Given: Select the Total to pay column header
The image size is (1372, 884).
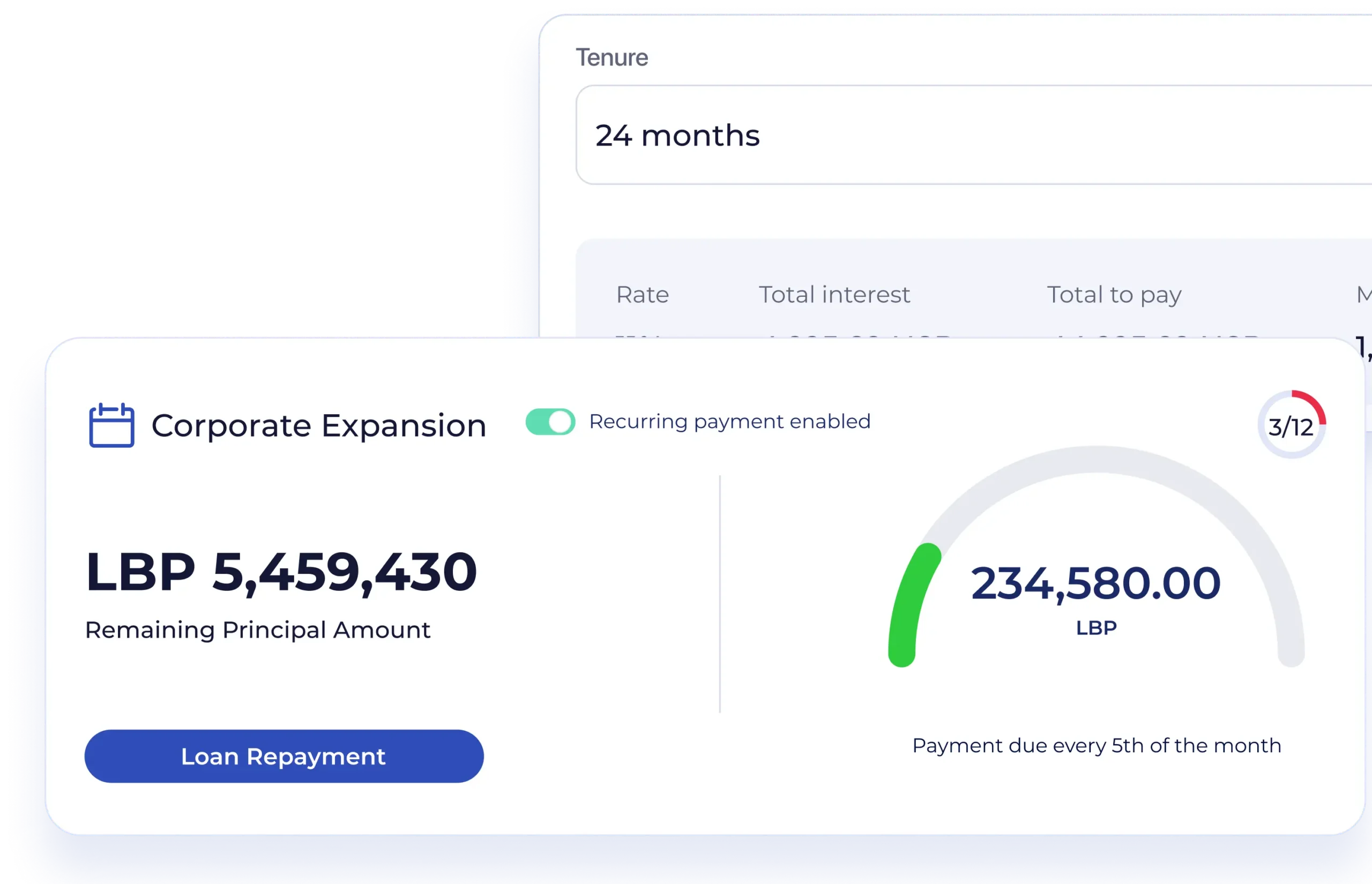Looking at the screenshot, I should point(1114,295).
